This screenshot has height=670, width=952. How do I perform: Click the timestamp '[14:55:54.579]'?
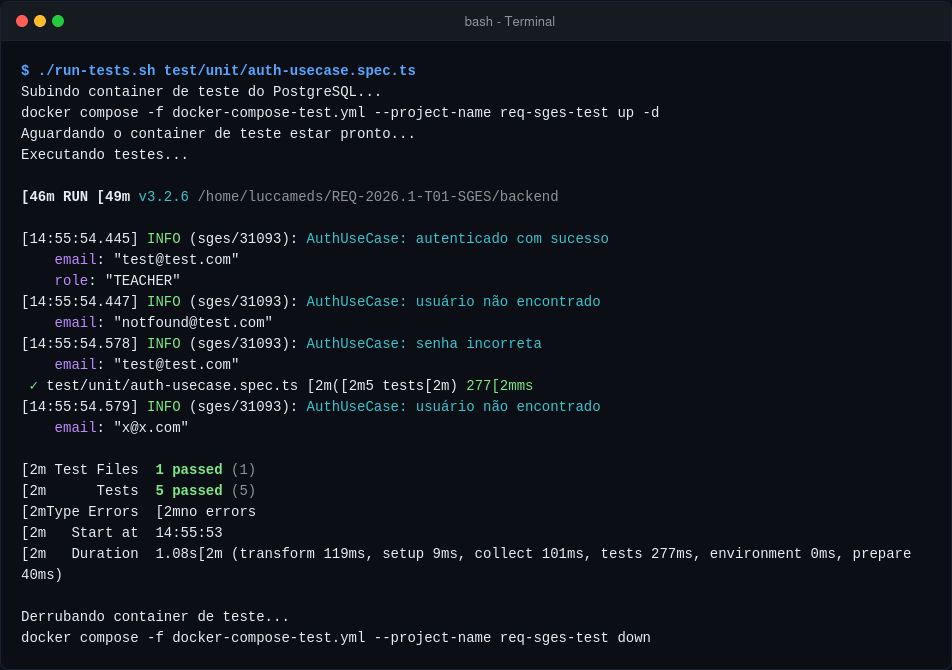(x=80, y=407)
